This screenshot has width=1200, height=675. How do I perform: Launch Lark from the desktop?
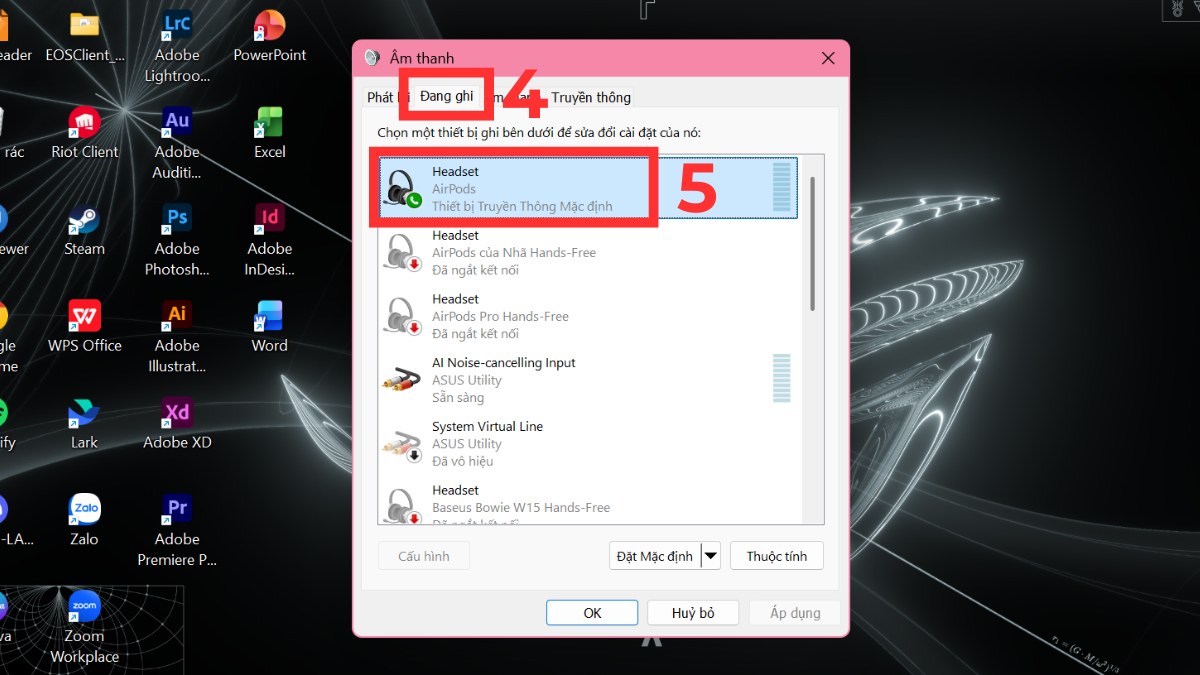85,425
